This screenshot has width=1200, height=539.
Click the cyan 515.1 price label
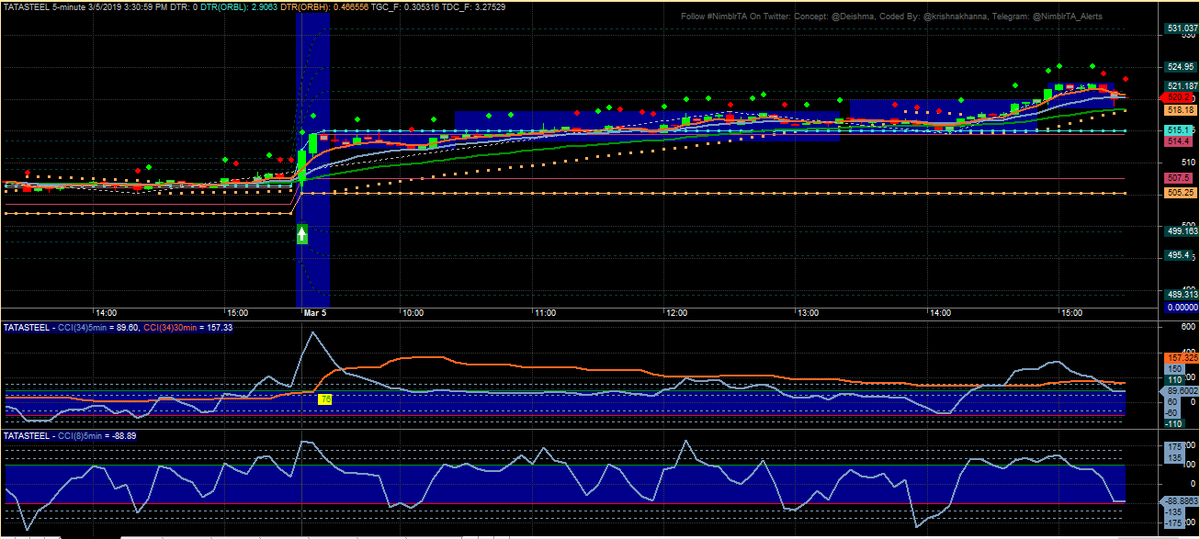click(1179, 130)
